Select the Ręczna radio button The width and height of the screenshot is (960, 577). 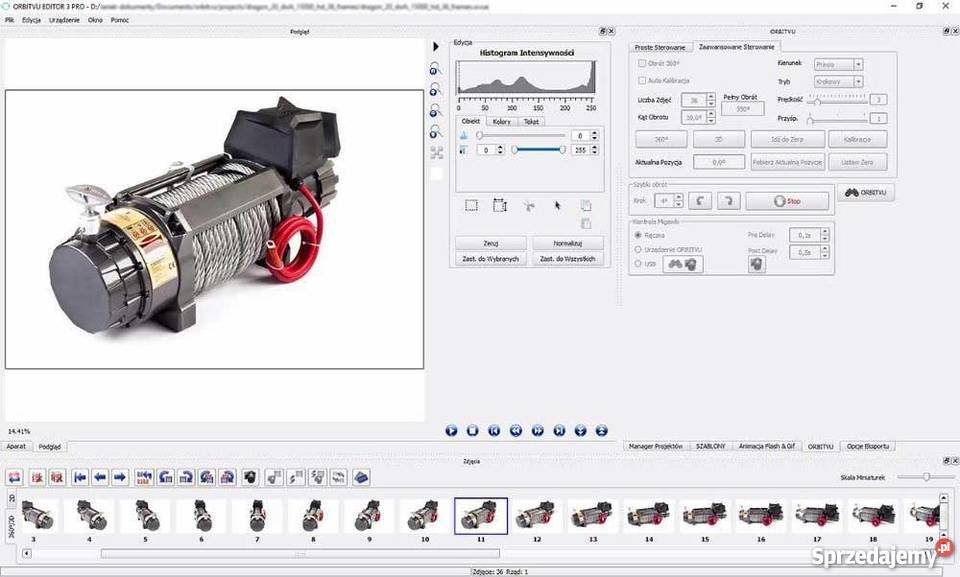click(638, 235)
